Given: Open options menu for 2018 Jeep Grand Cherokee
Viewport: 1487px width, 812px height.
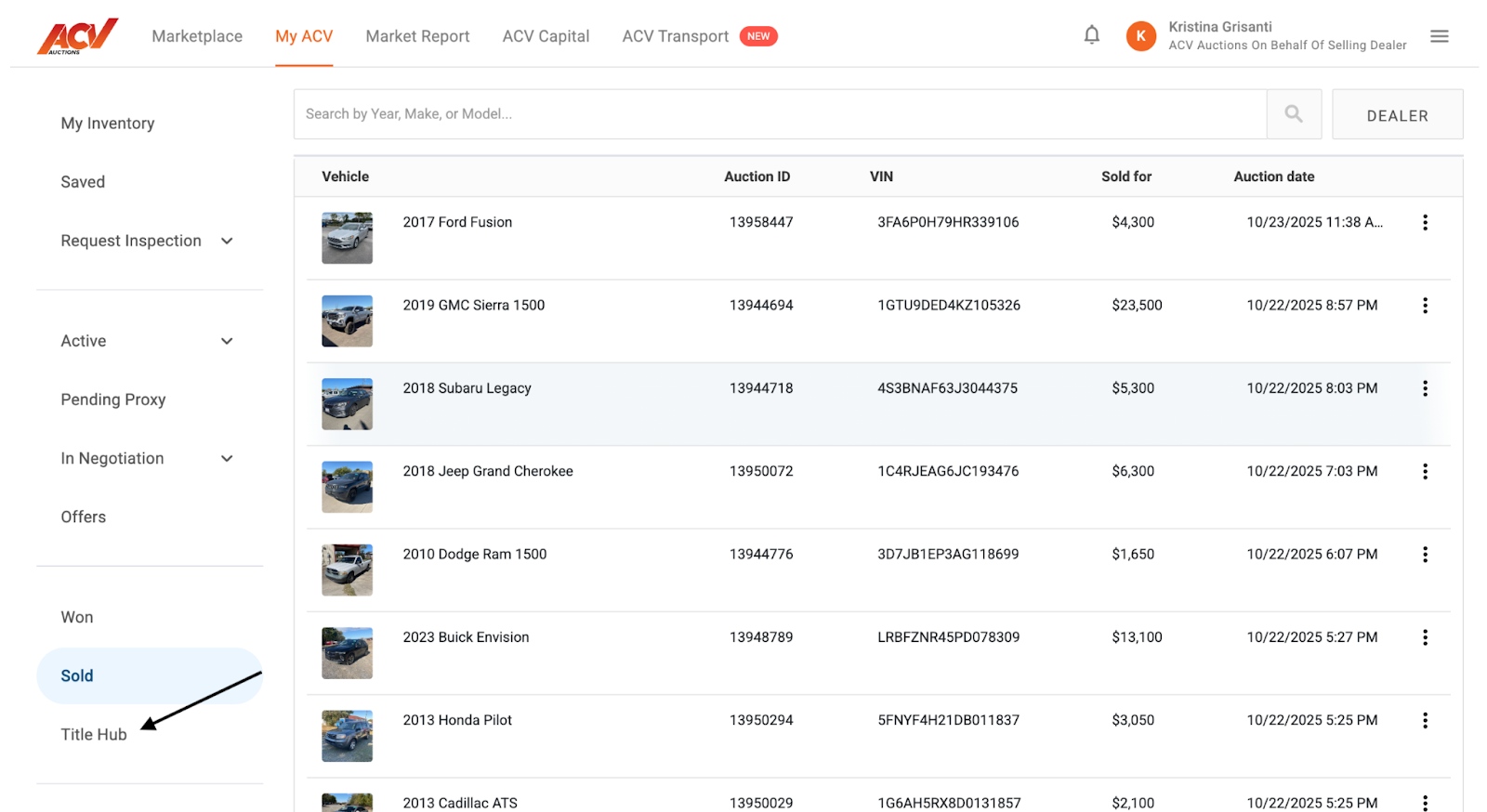Looking at the screenshot, I should click(x=1425, y=471).
